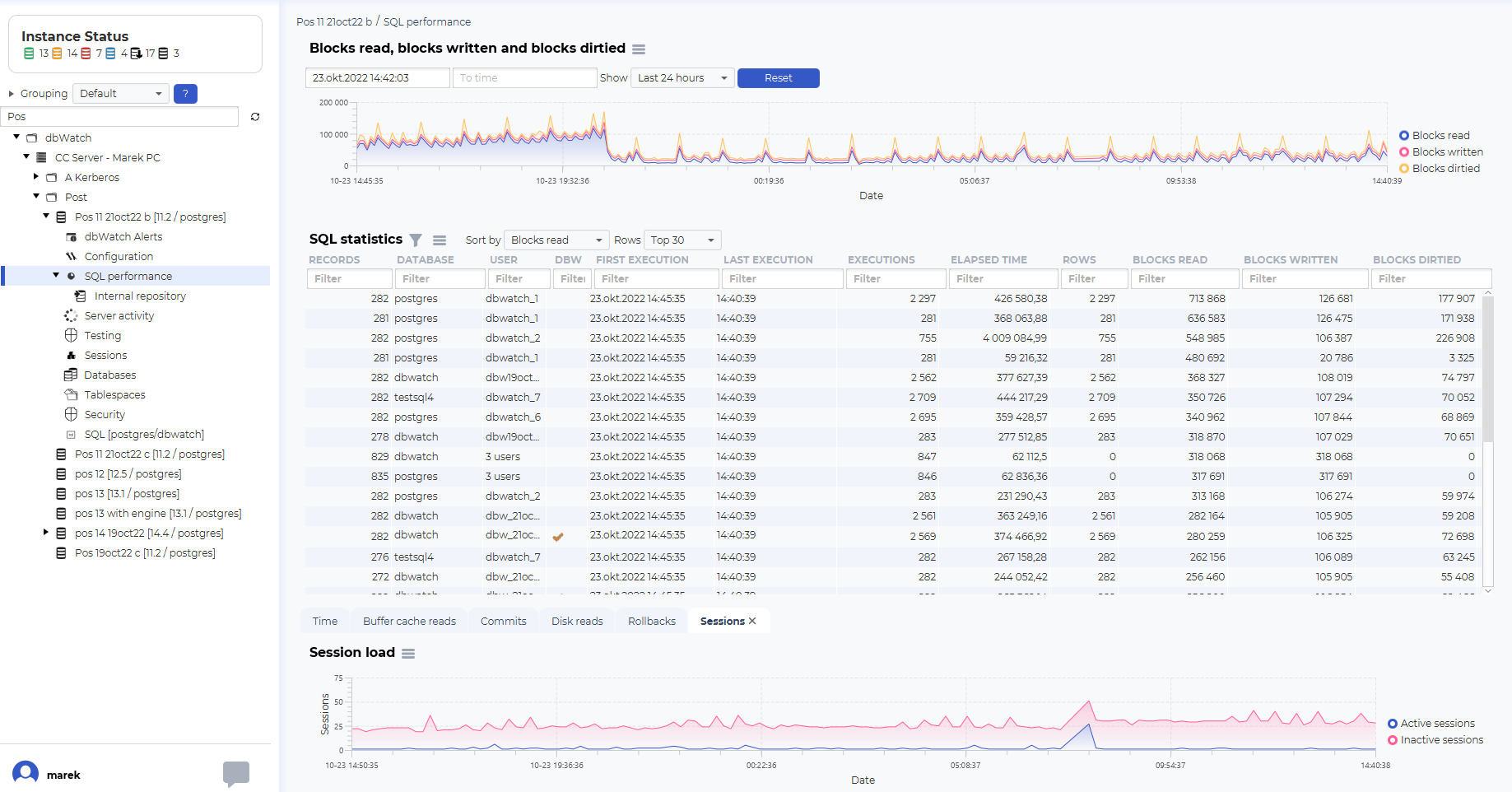Click the Configuration wrench icon
The width and height of the screenshot is (1512, 792).
click(x=72, y=257)
